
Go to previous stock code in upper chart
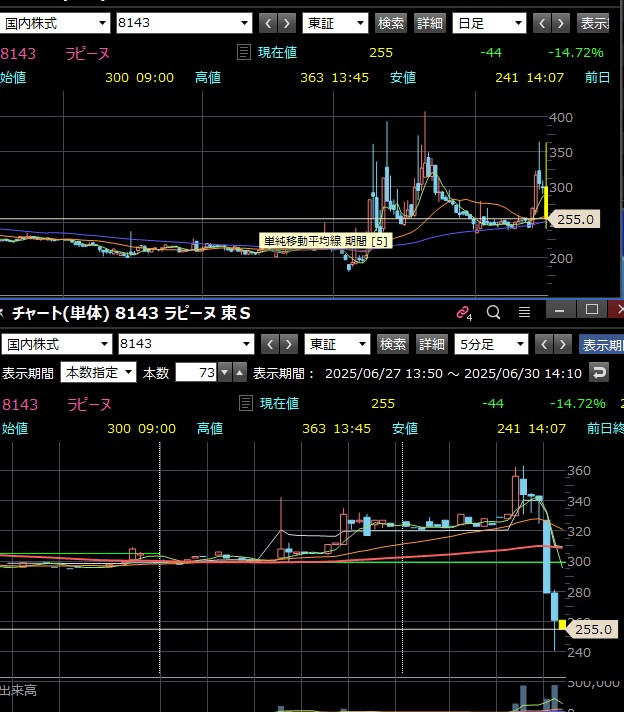pyautogui.click(x=268, y=23)
